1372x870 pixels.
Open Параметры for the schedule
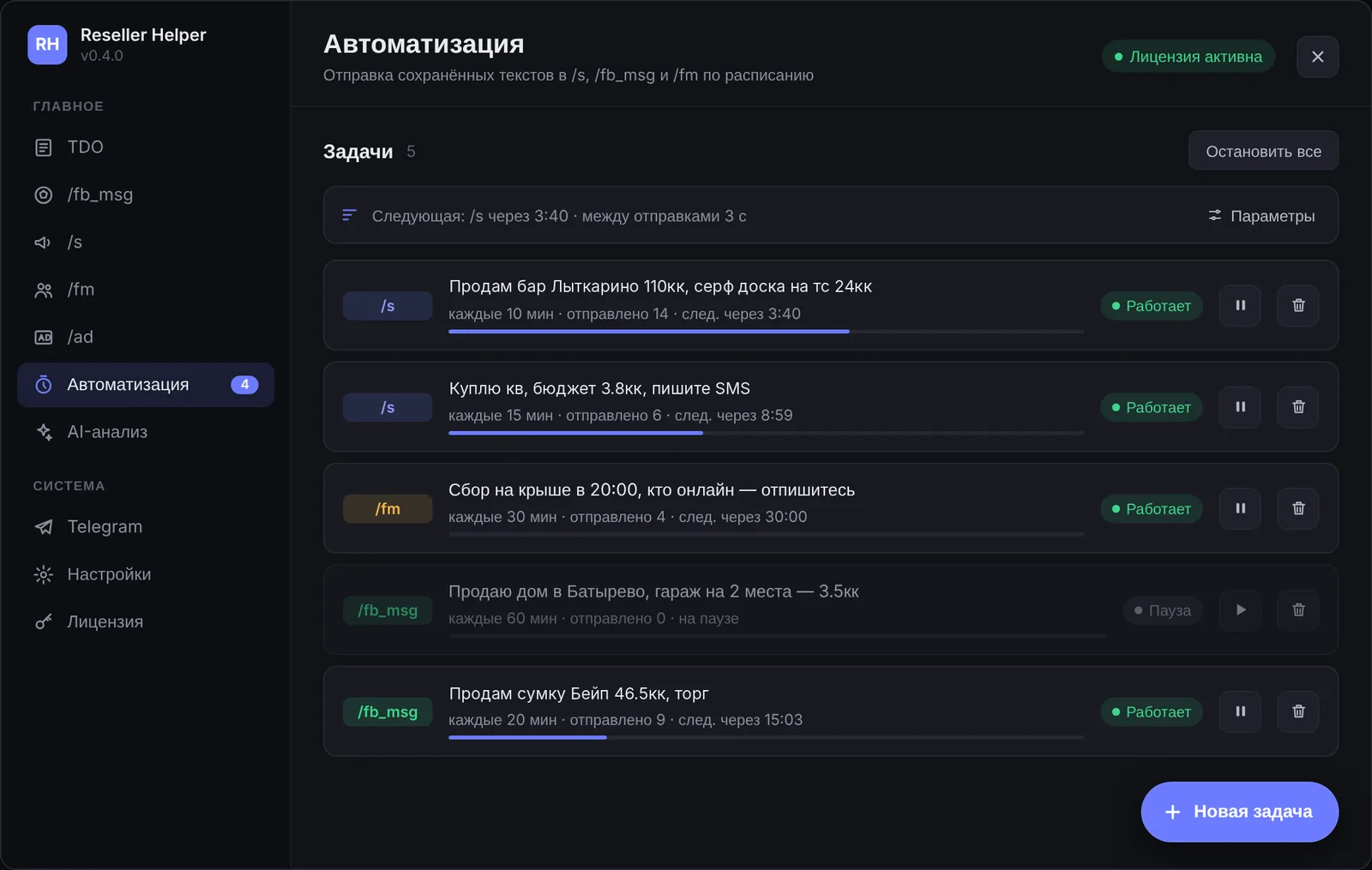(1261, 216)
